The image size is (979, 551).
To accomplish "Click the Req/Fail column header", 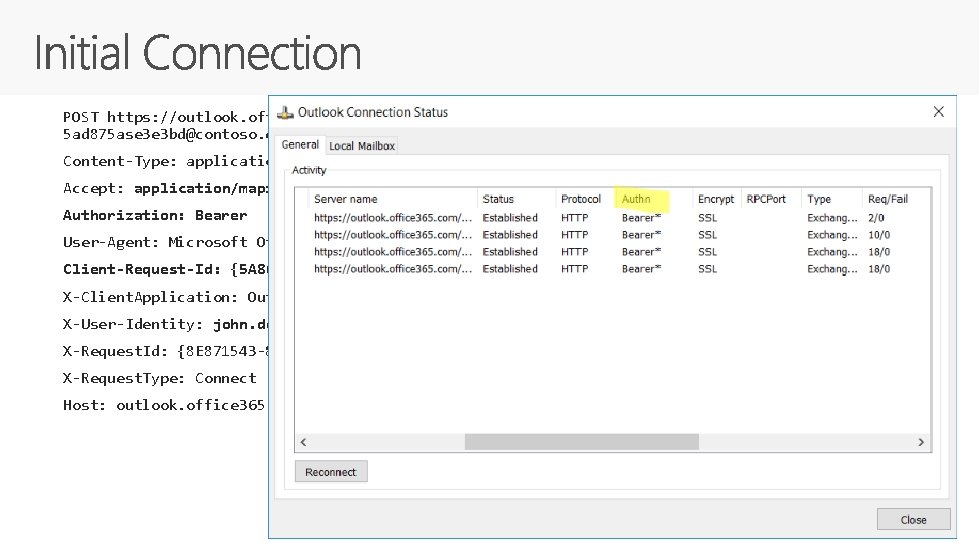I will coord(896,199).
